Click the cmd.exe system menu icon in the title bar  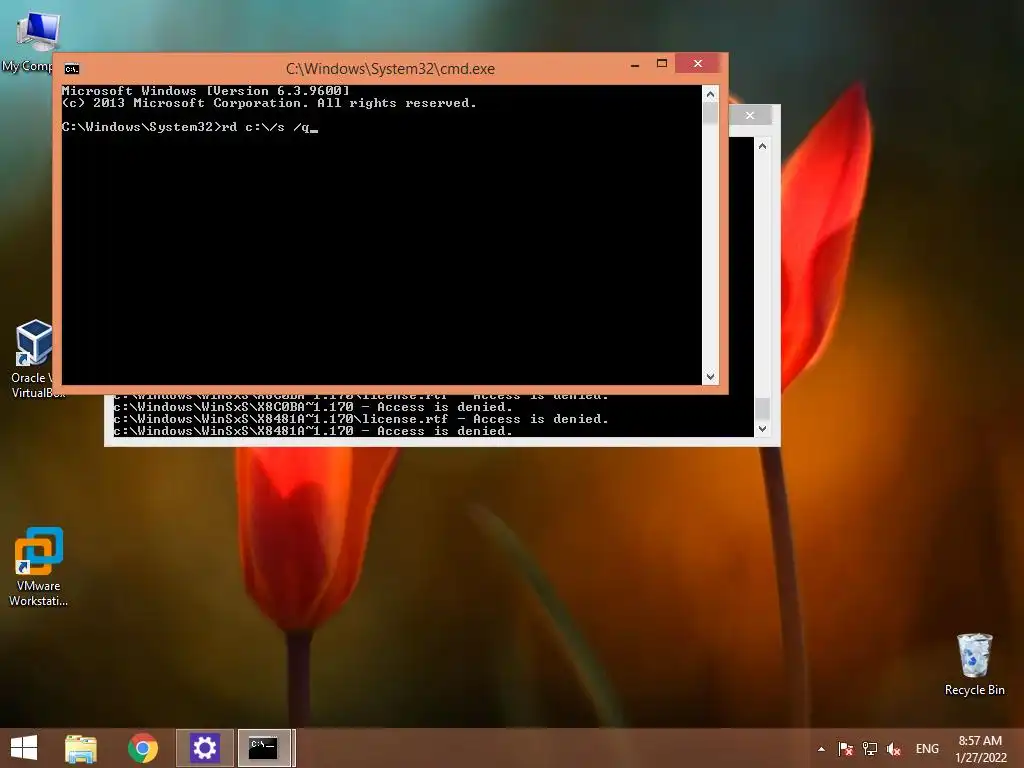click(x=72, y=69)
